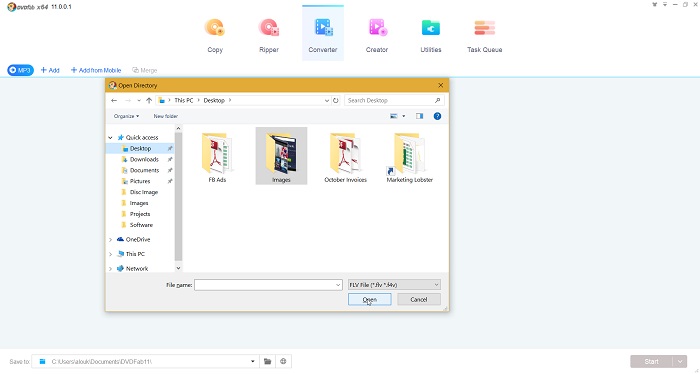Expand the Network tree node
The width and height of the screenshot is (700, 374).
click(110, 269)
